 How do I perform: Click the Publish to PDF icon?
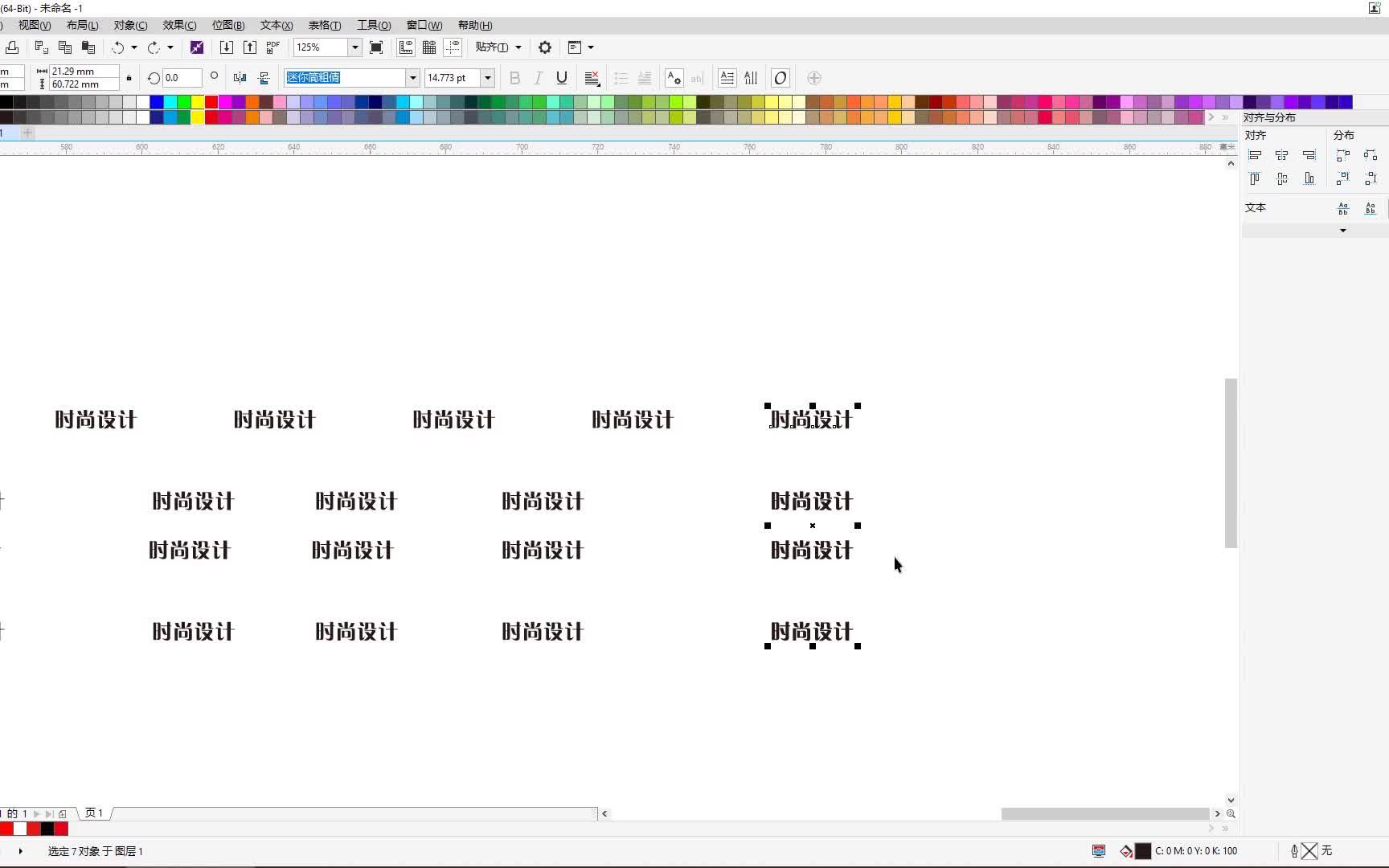(x=272, y=47)
